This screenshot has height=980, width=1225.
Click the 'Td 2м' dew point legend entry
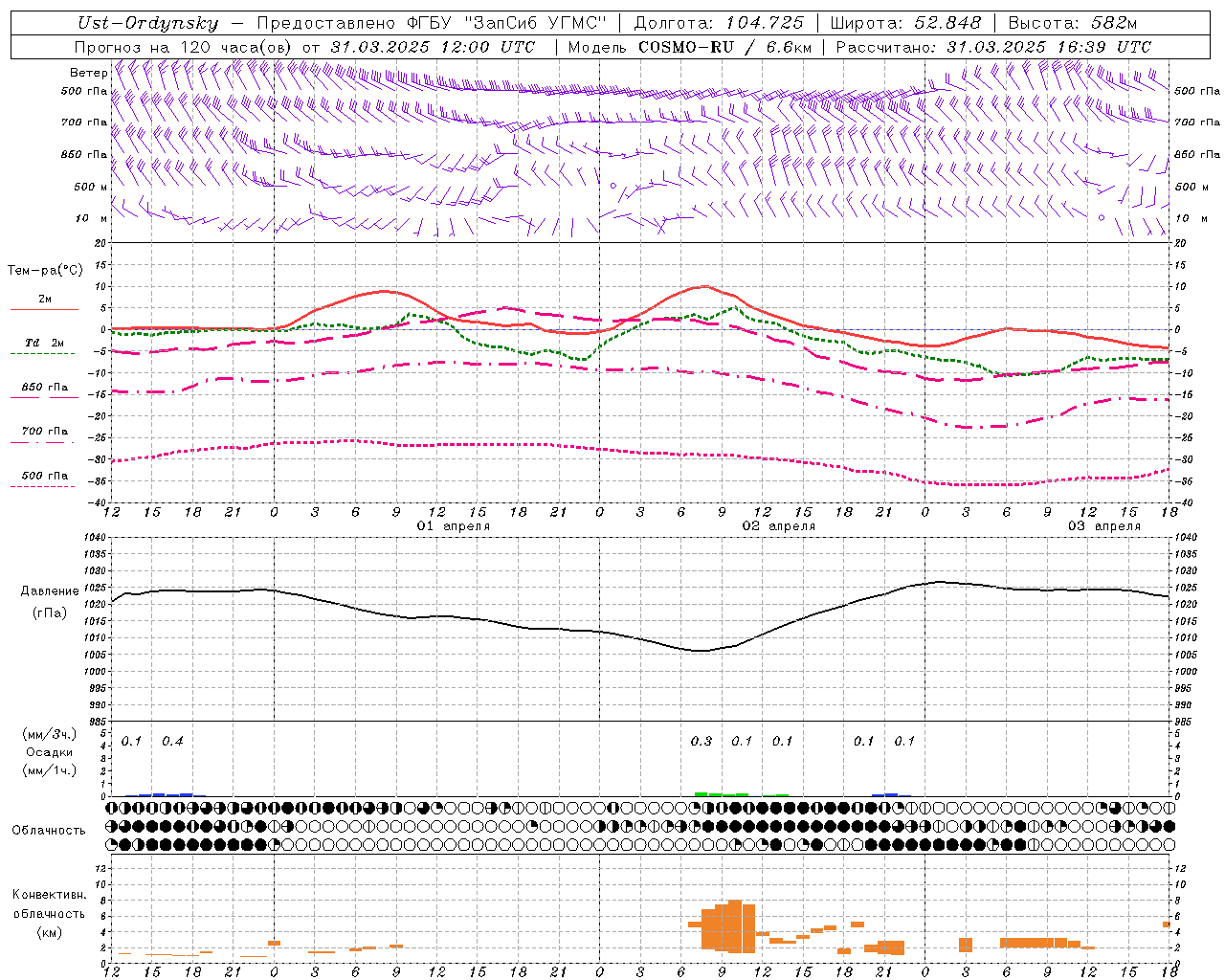click(44, 343)
